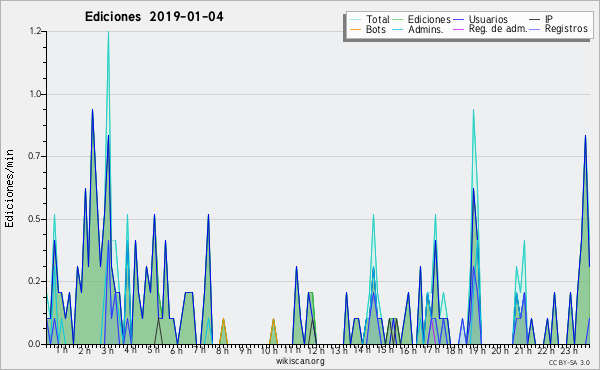This screenshot has width=600, height=370.
Task: Click the '21 h' x-axis label
Action: tap(523, 351)
